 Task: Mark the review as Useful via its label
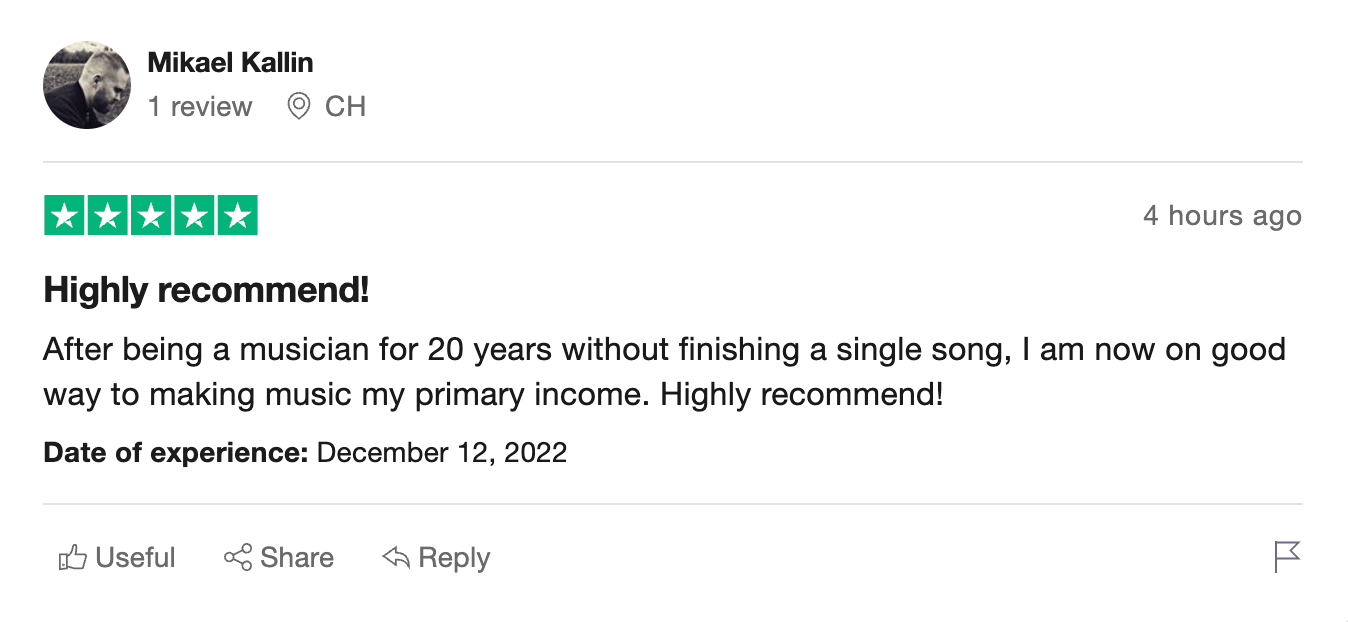pos(135,558)
